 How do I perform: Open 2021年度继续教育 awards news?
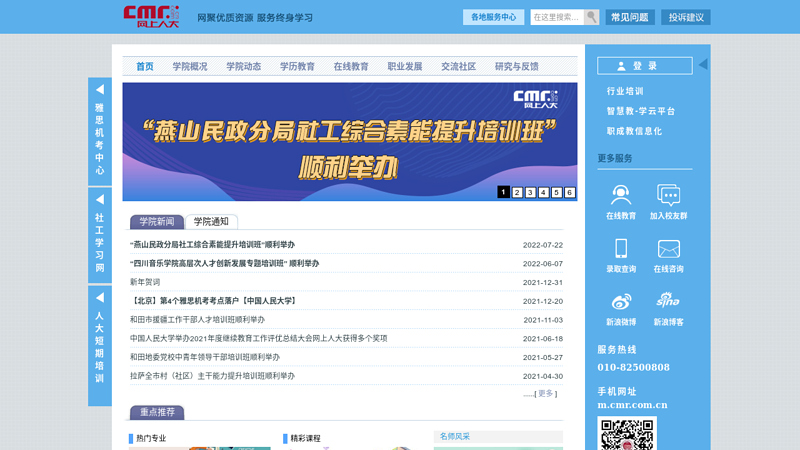[x=259, y=338]
